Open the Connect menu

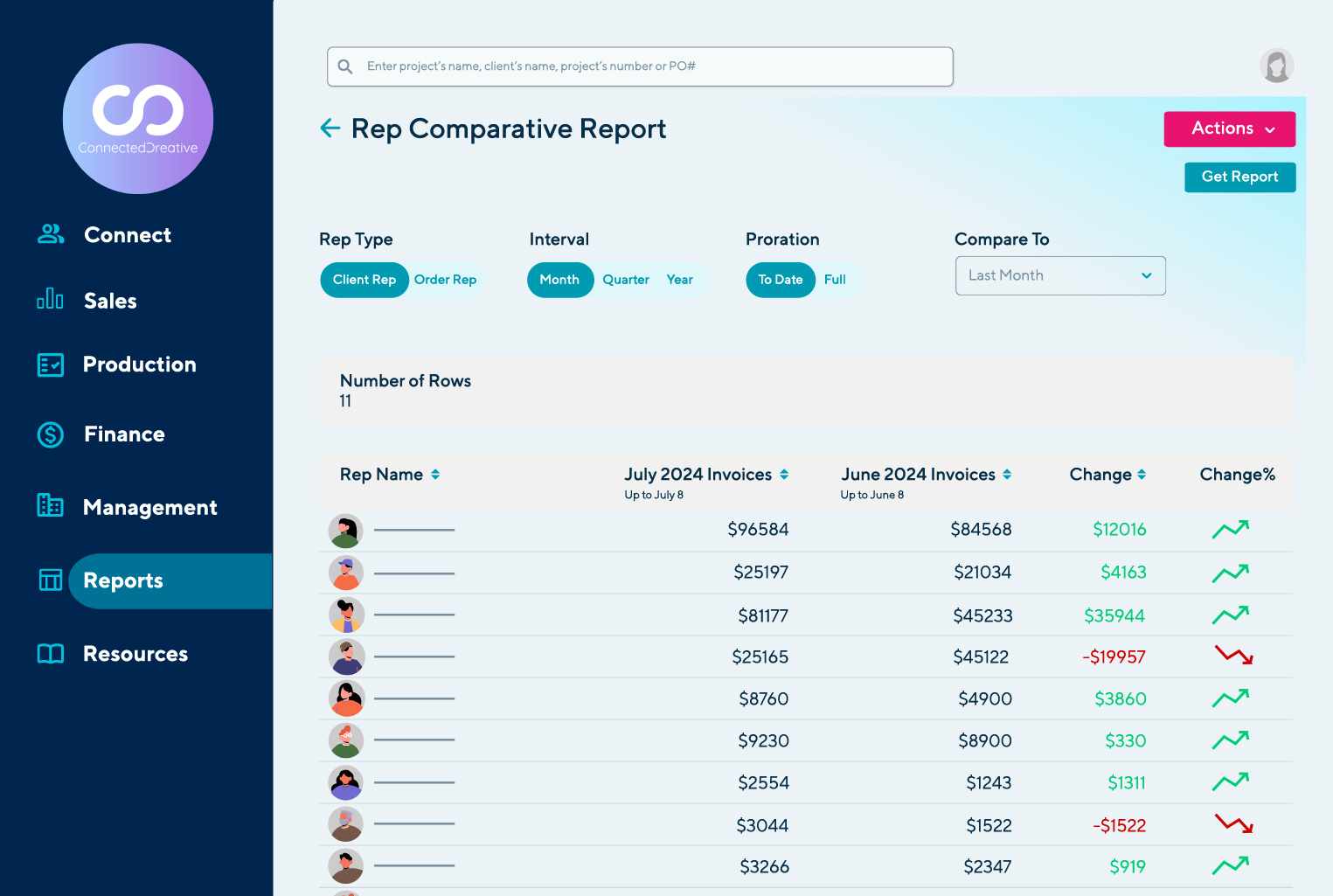point(128,235)
